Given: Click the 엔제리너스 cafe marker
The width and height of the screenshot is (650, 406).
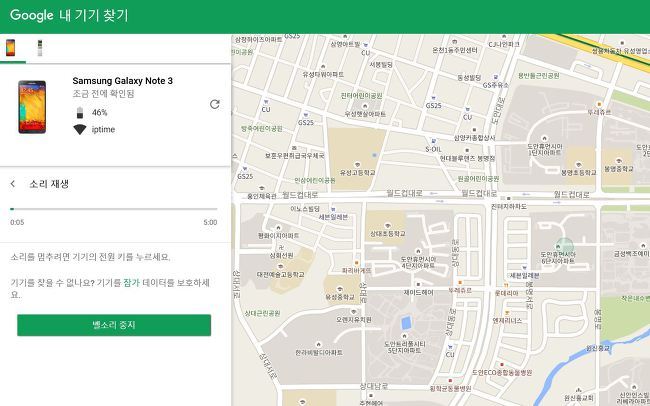Looking at the screenshot, I should [x=507, y=312].
